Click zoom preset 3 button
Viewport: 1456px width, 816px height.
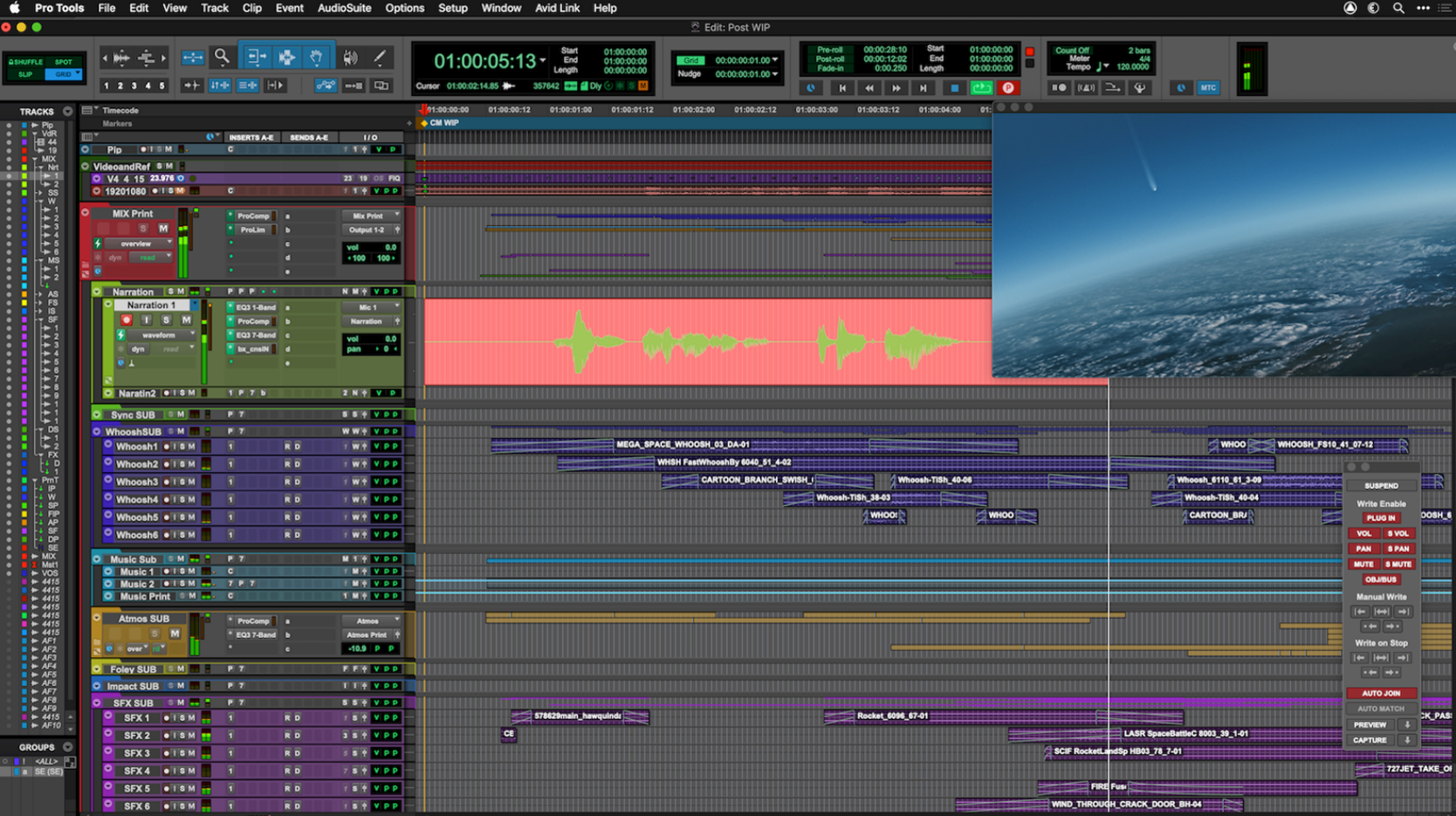pos(134,86)
